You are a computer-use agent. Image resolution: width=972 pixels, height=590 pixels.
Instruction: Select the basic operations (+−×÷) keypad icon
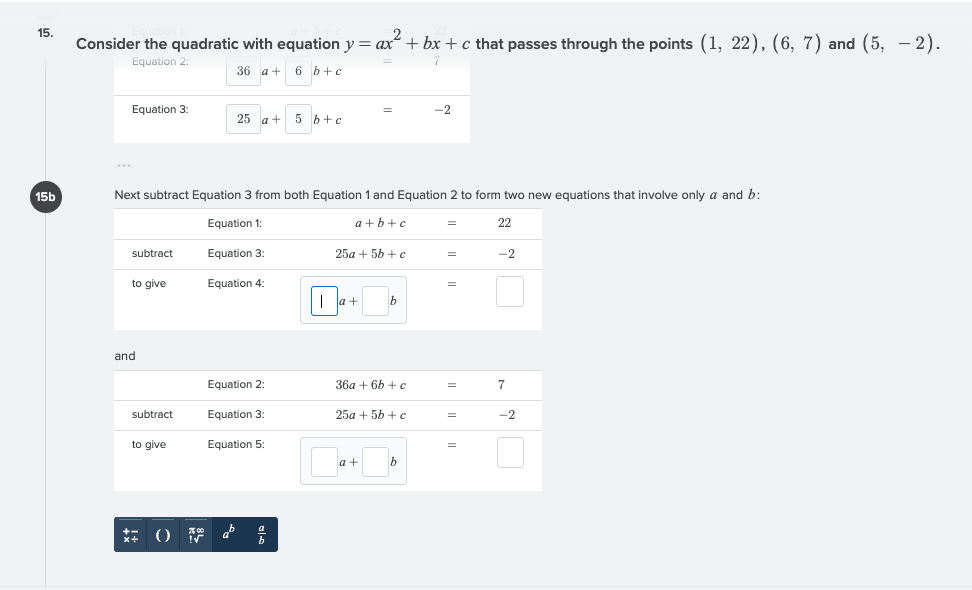tap(131, 535)
